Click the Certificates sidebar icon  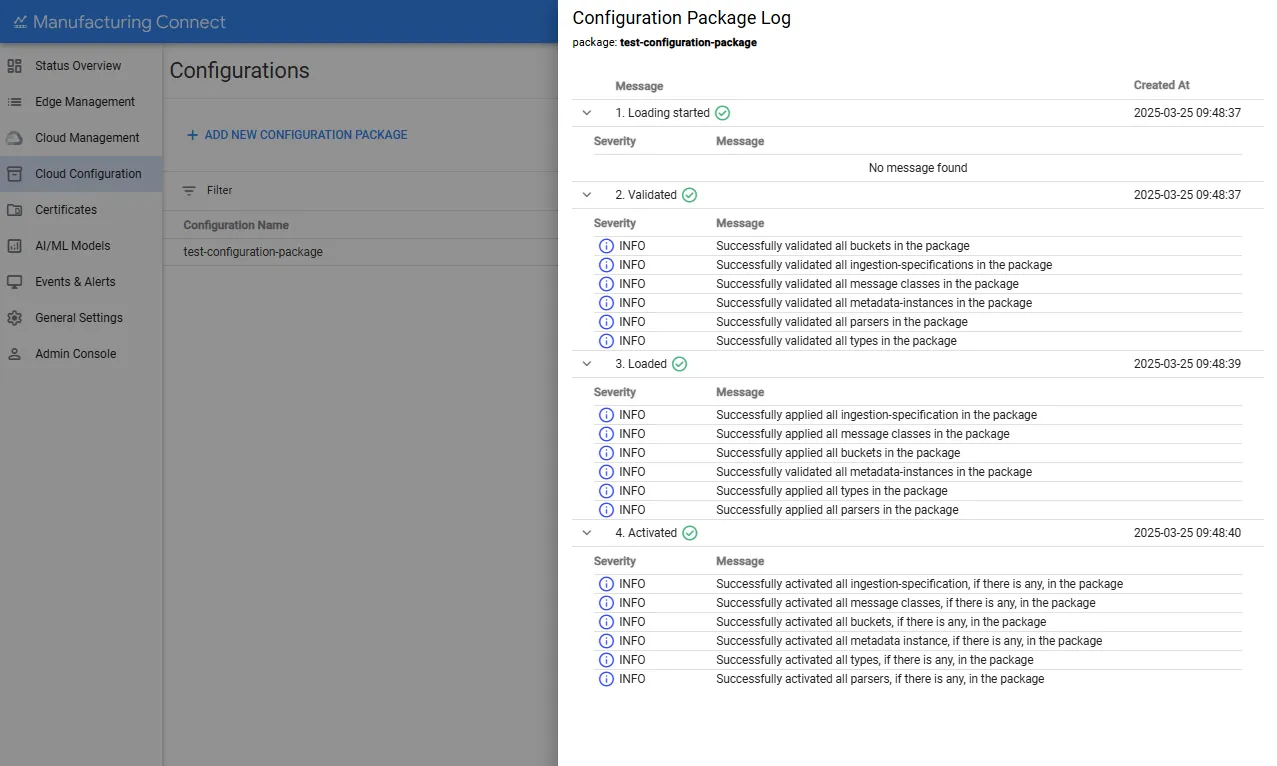click(14, 210)
